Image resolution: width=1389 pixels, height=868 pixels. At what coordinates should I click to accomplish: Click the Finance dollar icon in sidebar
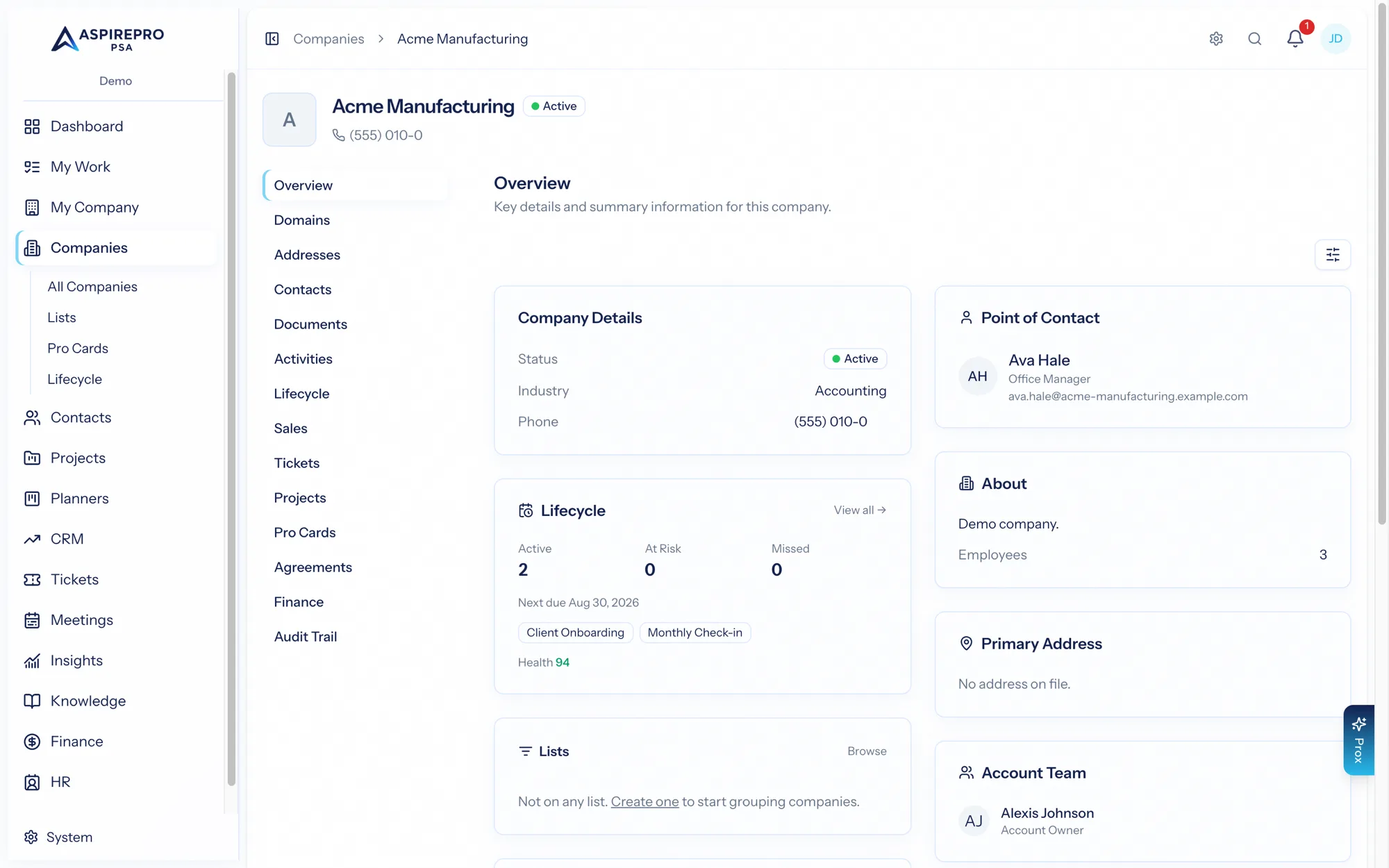click(32, 742)
